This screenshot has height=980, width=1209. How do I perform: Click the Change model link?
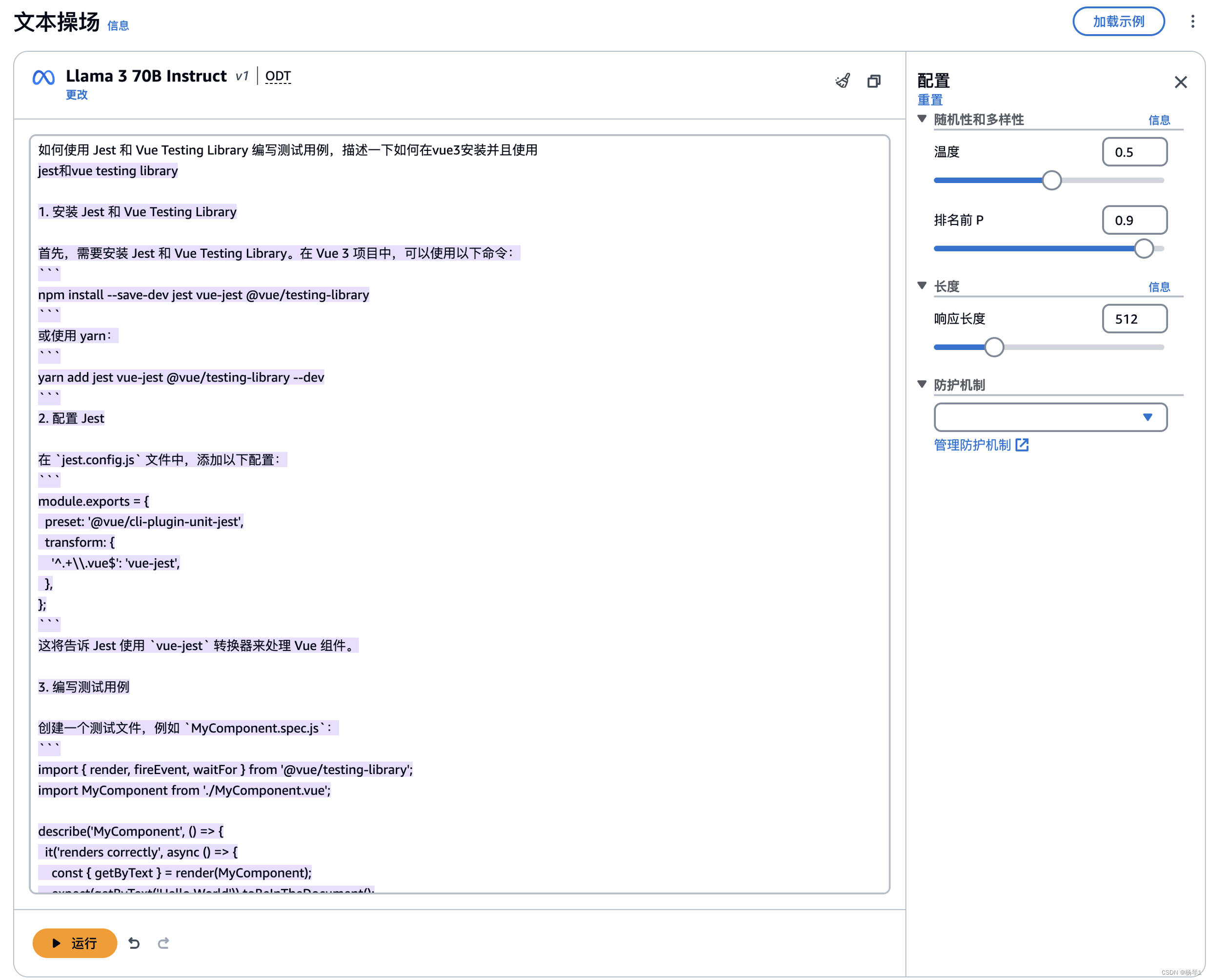tap(77, 95)
